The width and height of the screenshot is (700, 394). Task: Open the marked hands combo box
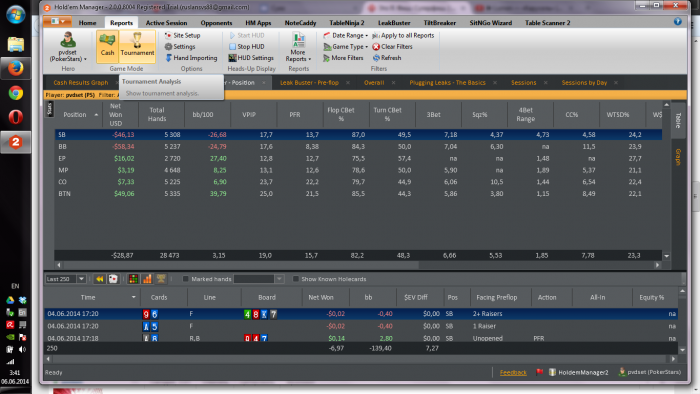(259, 279)
